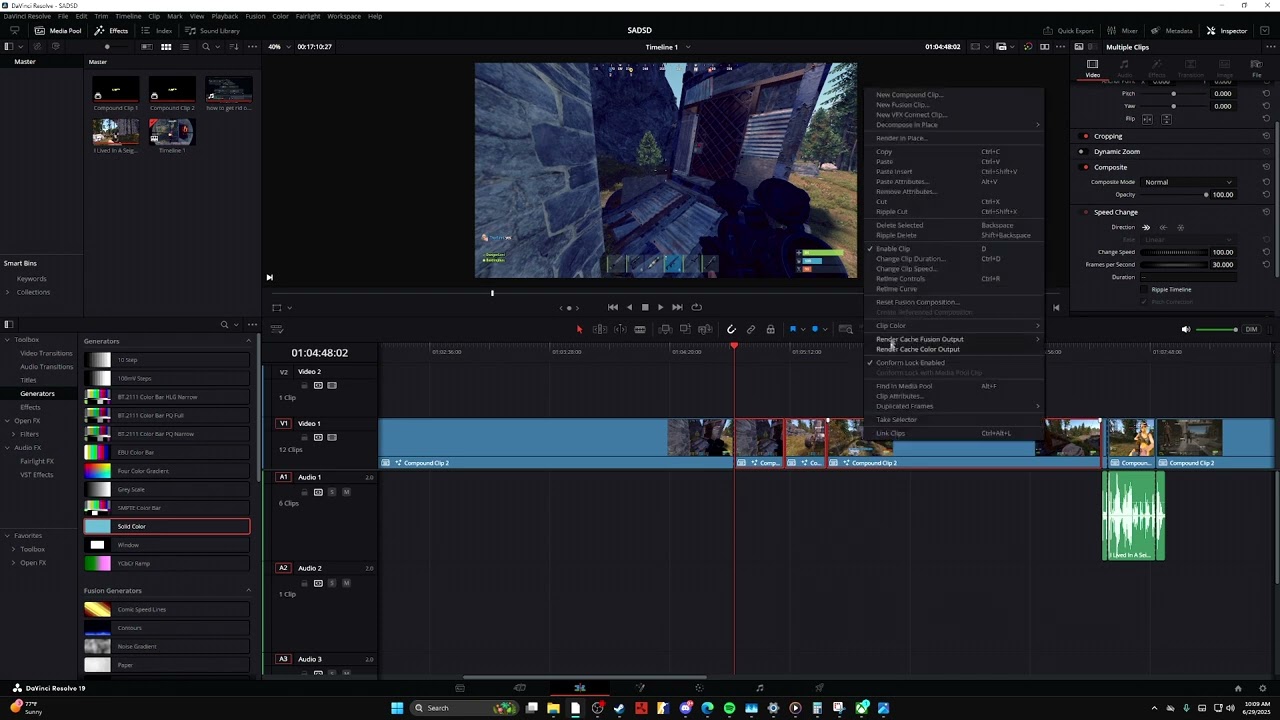The height and width of the screenshot is (720, 1280).
Task: Click the speaker mute icon near DIM
Action: coord(1186,329)
